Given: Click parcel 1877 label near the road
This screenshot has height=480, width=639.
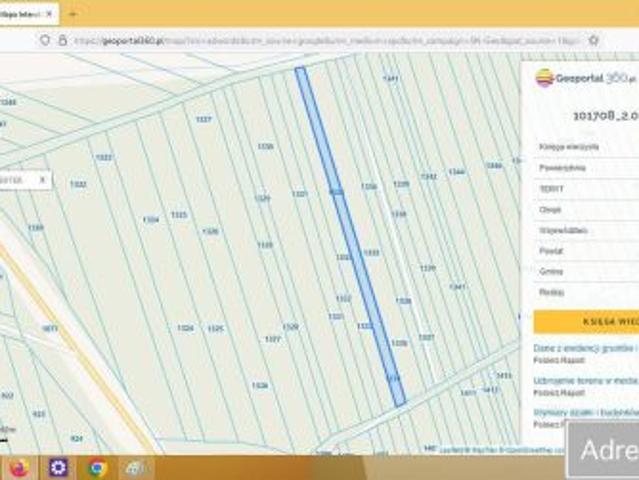Looking at the screenshot, I should (50, 328).
